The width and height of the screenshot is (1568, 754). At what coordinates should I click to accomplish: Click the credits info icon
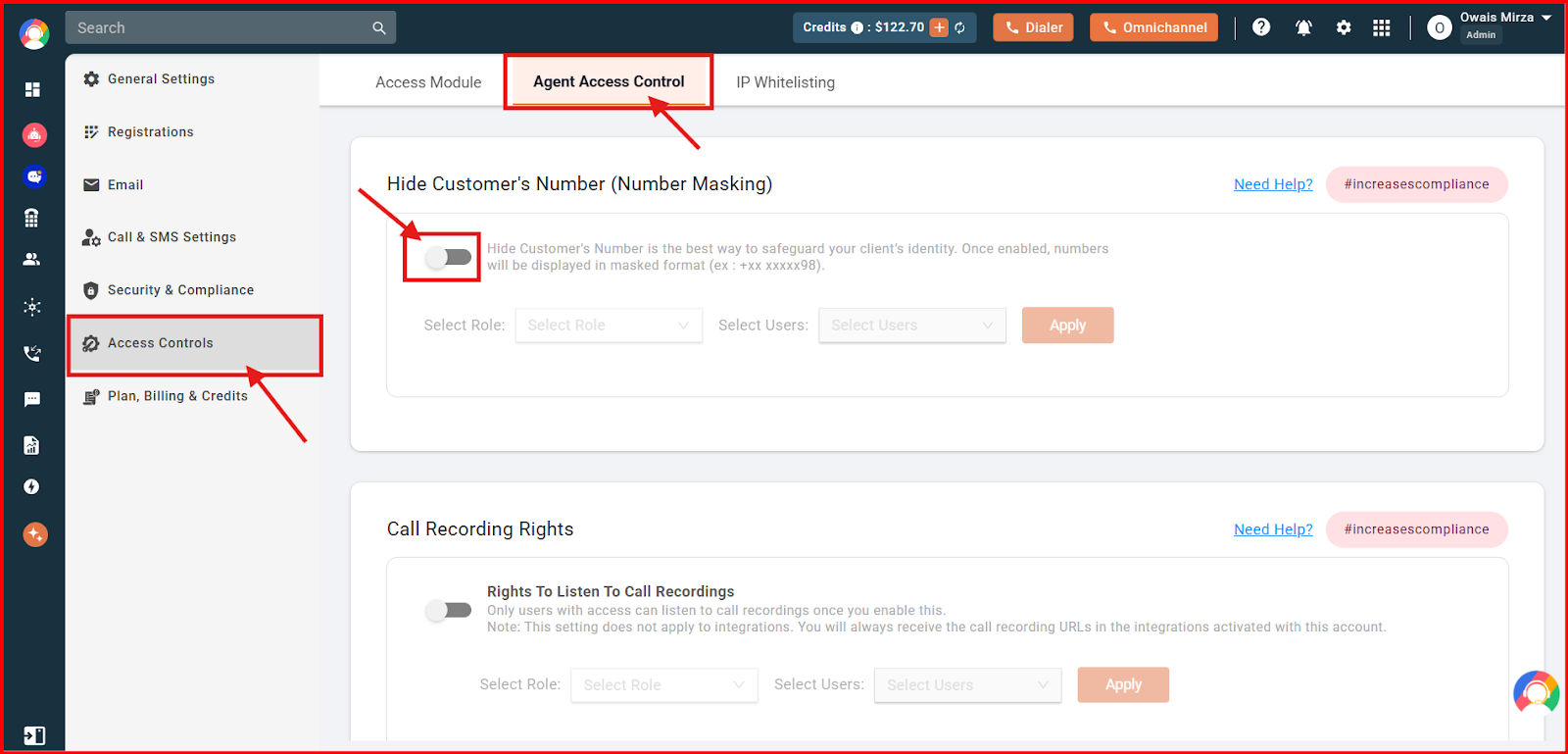[x=857, y=27]
